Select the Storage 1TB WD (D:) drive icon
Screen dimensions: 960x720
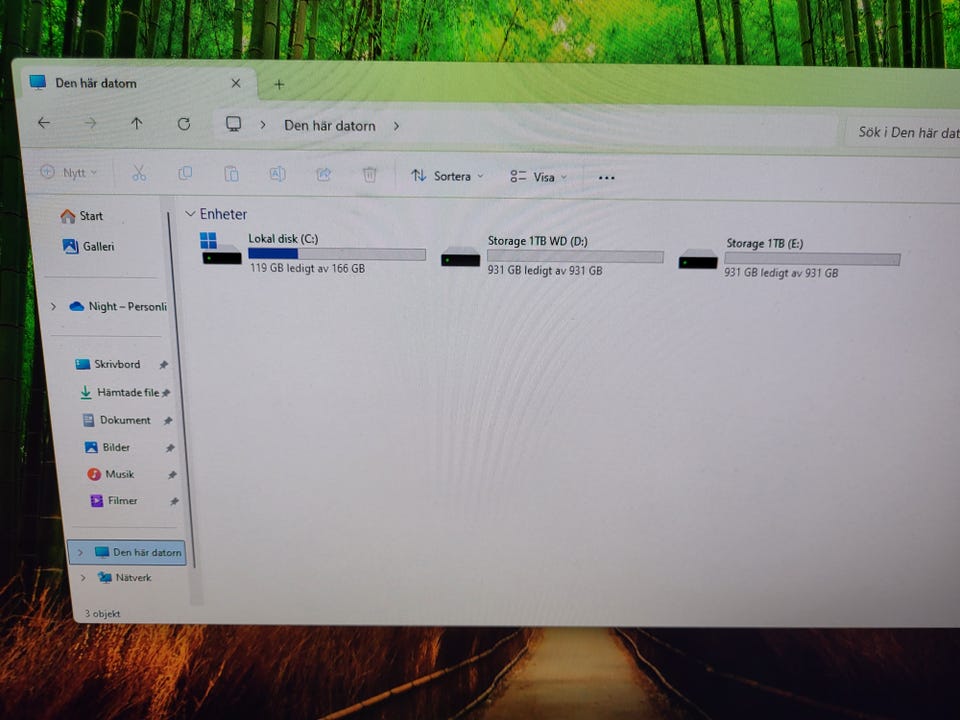coord(460,257)
